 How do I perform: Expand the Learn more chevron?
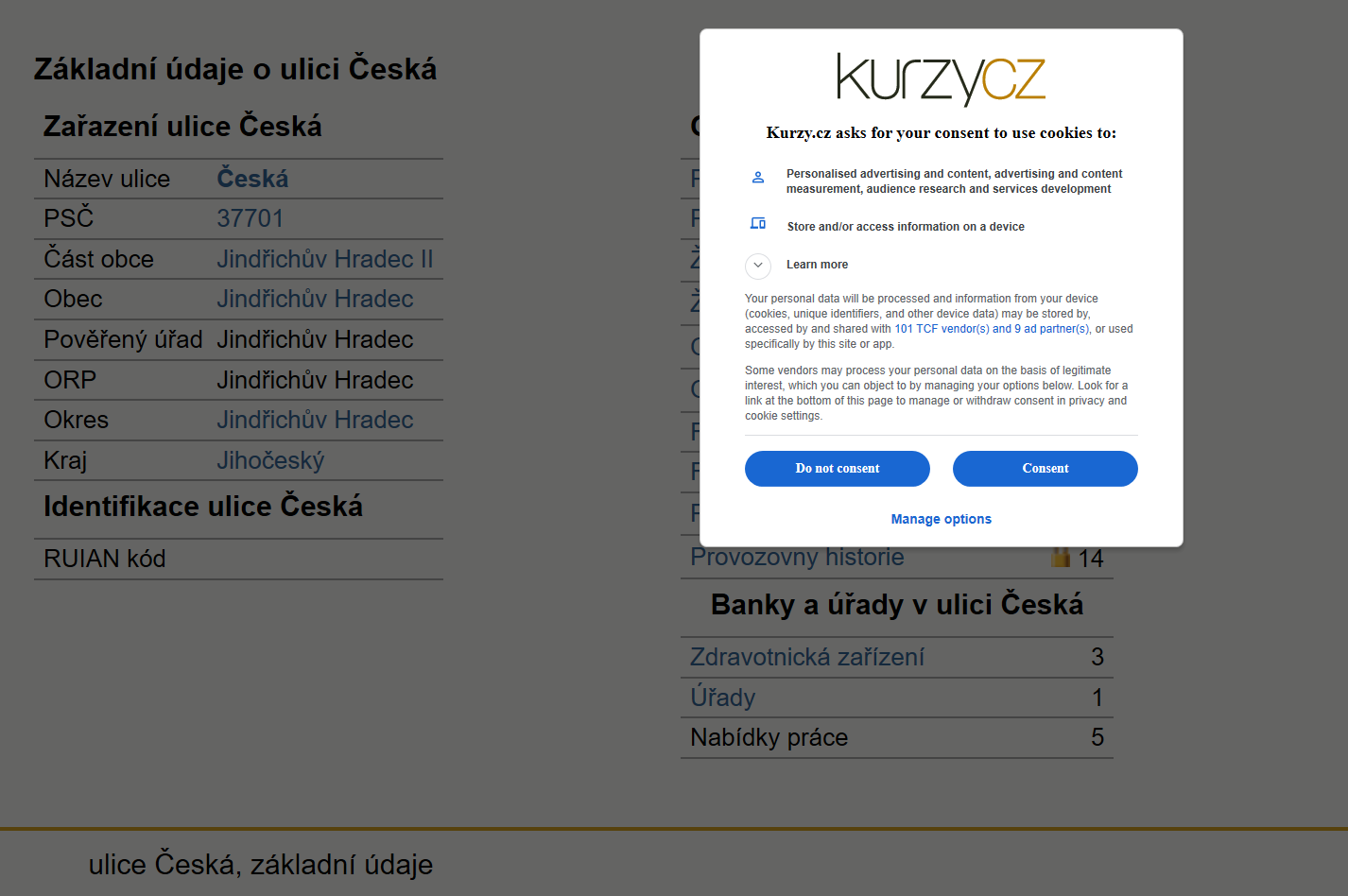click(758, 266)
